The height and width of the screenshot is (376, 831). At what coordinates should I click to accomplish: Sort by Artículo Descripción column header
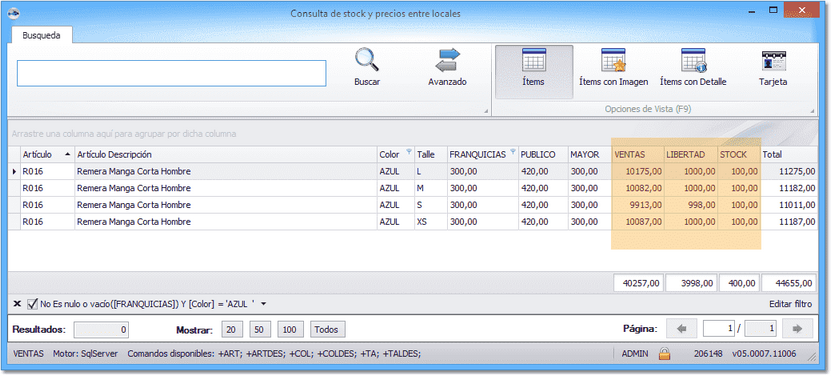(226, 154)
